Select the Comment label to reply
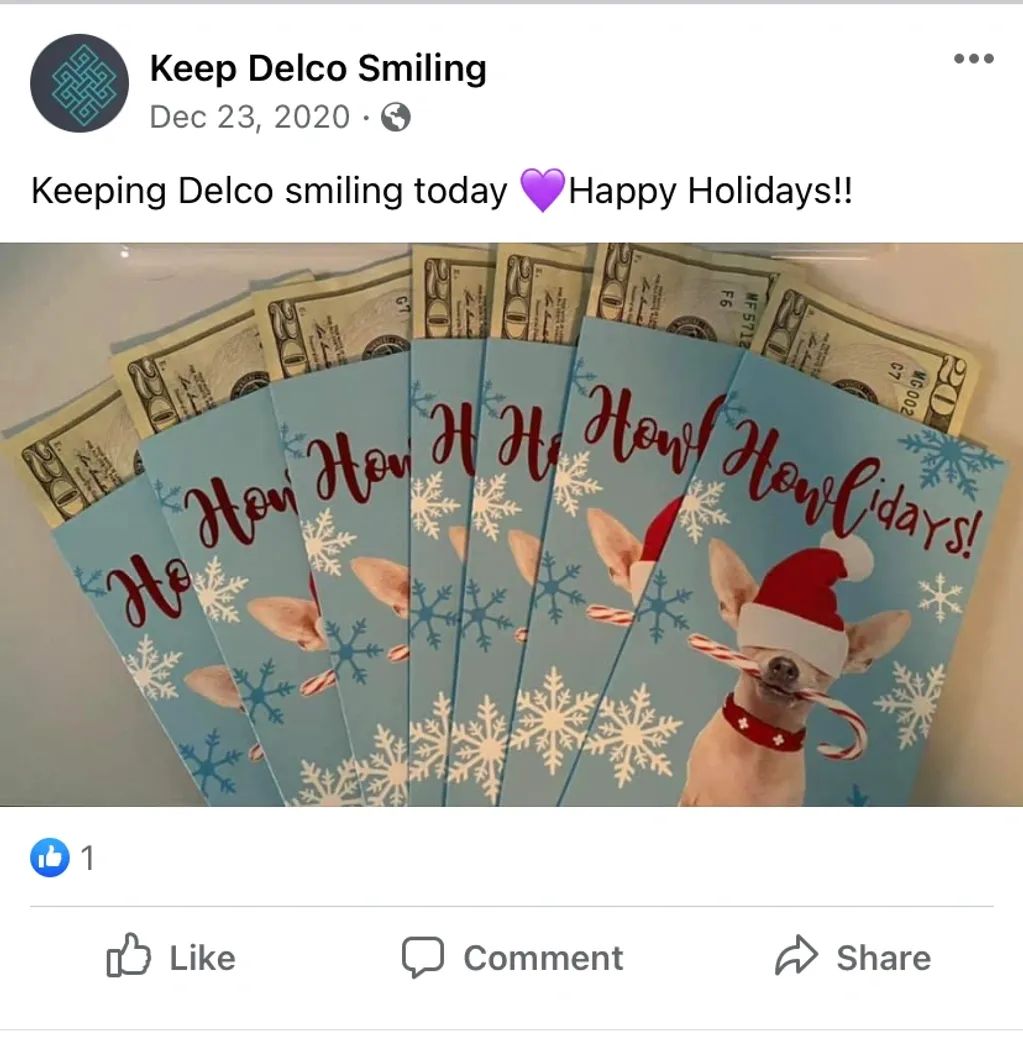1023x1046 pixels. tap(543, 959)
